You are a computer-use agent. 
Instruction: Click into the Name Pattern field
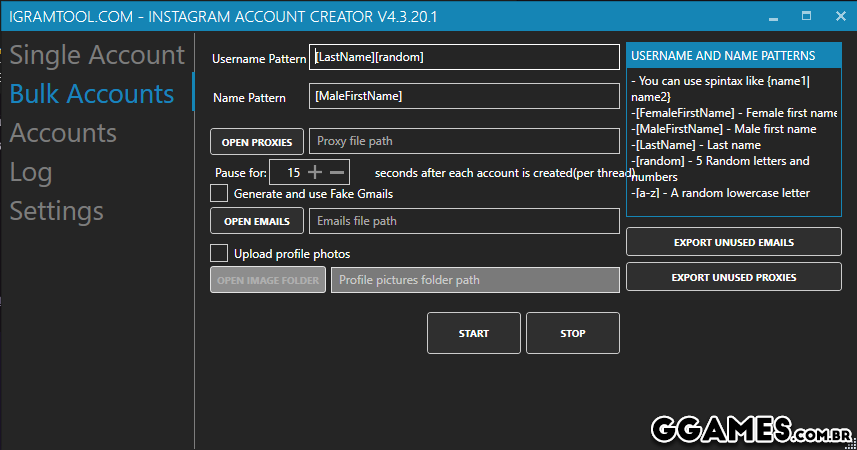pyautogui.click(x=464, y=97)
